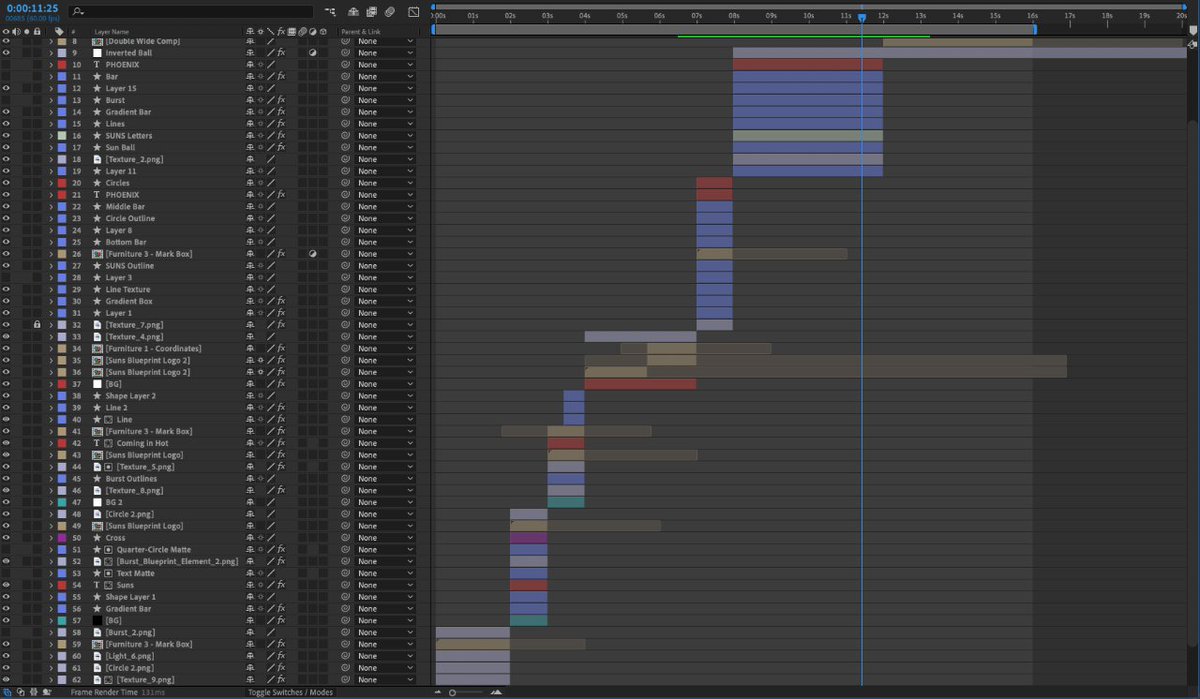Image resolution: width=1200 pixels, height=699 pixels.
Task: Show the PHOENIX layer 10
Action: [x=6, y=64]
